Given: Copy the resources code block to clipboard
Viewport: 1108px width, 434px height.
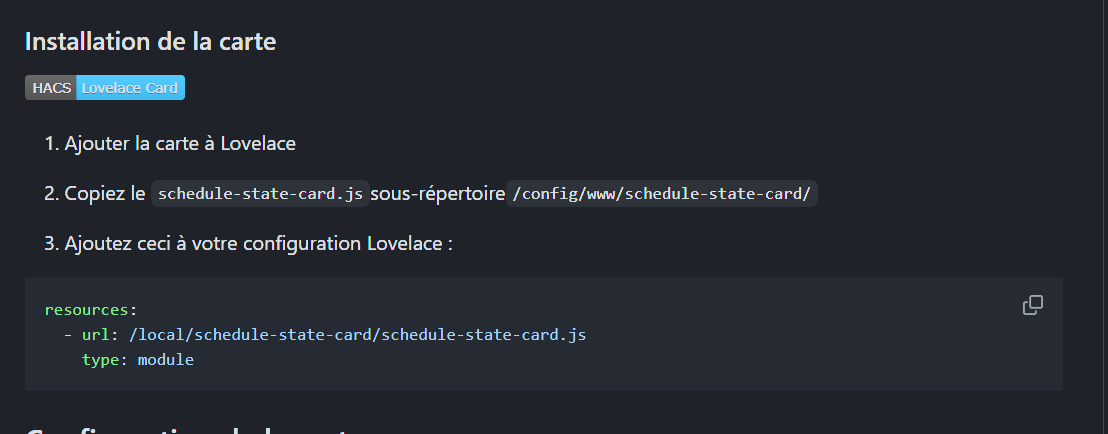Looking at the screenshot, I should pos(1033,305).
